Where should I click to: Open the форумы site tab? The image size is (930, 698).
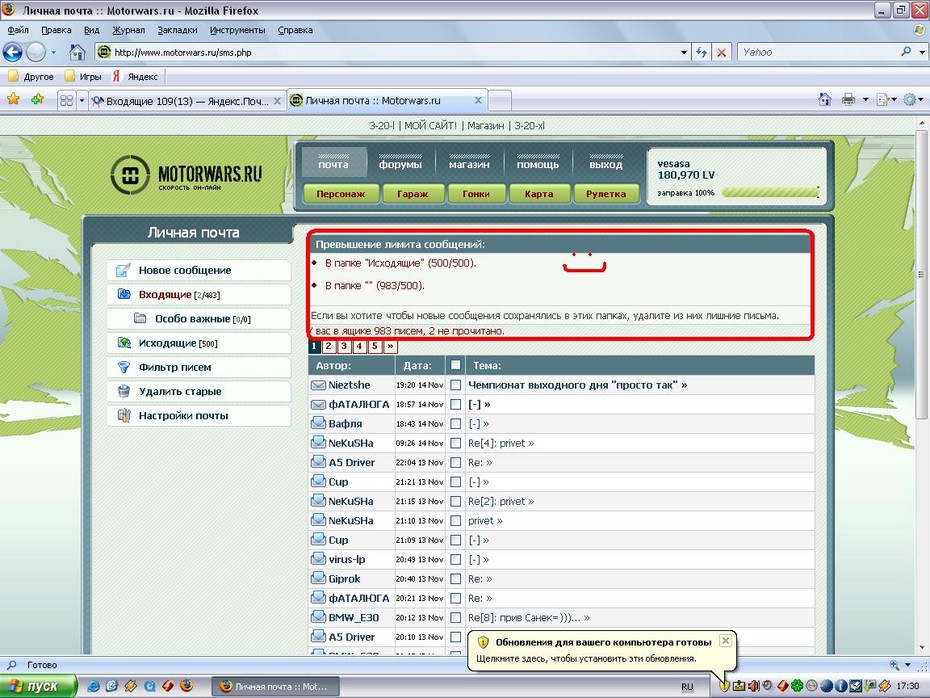pos(400,162)
